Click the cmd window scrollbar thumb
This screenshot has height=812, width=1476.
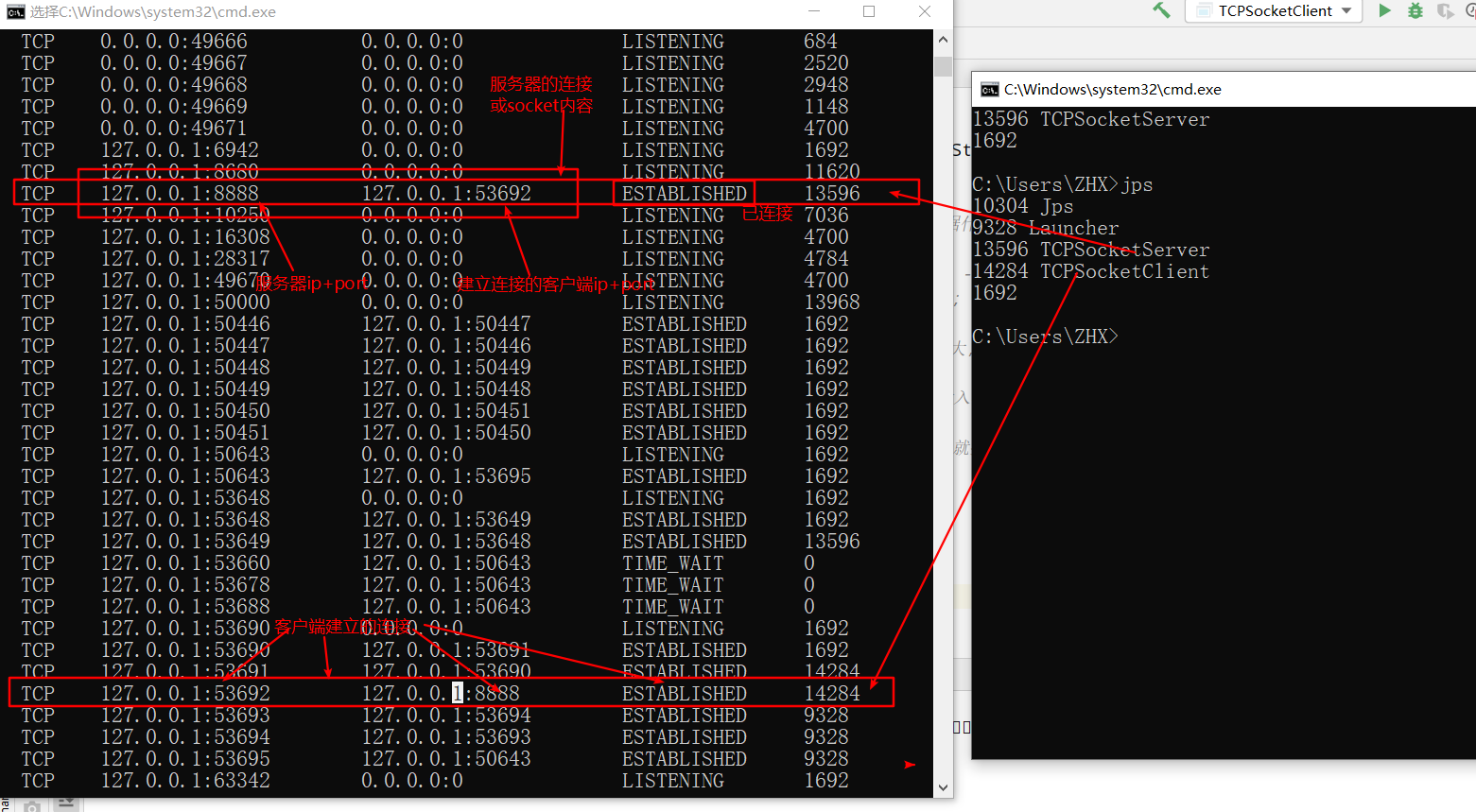point(943,66)
